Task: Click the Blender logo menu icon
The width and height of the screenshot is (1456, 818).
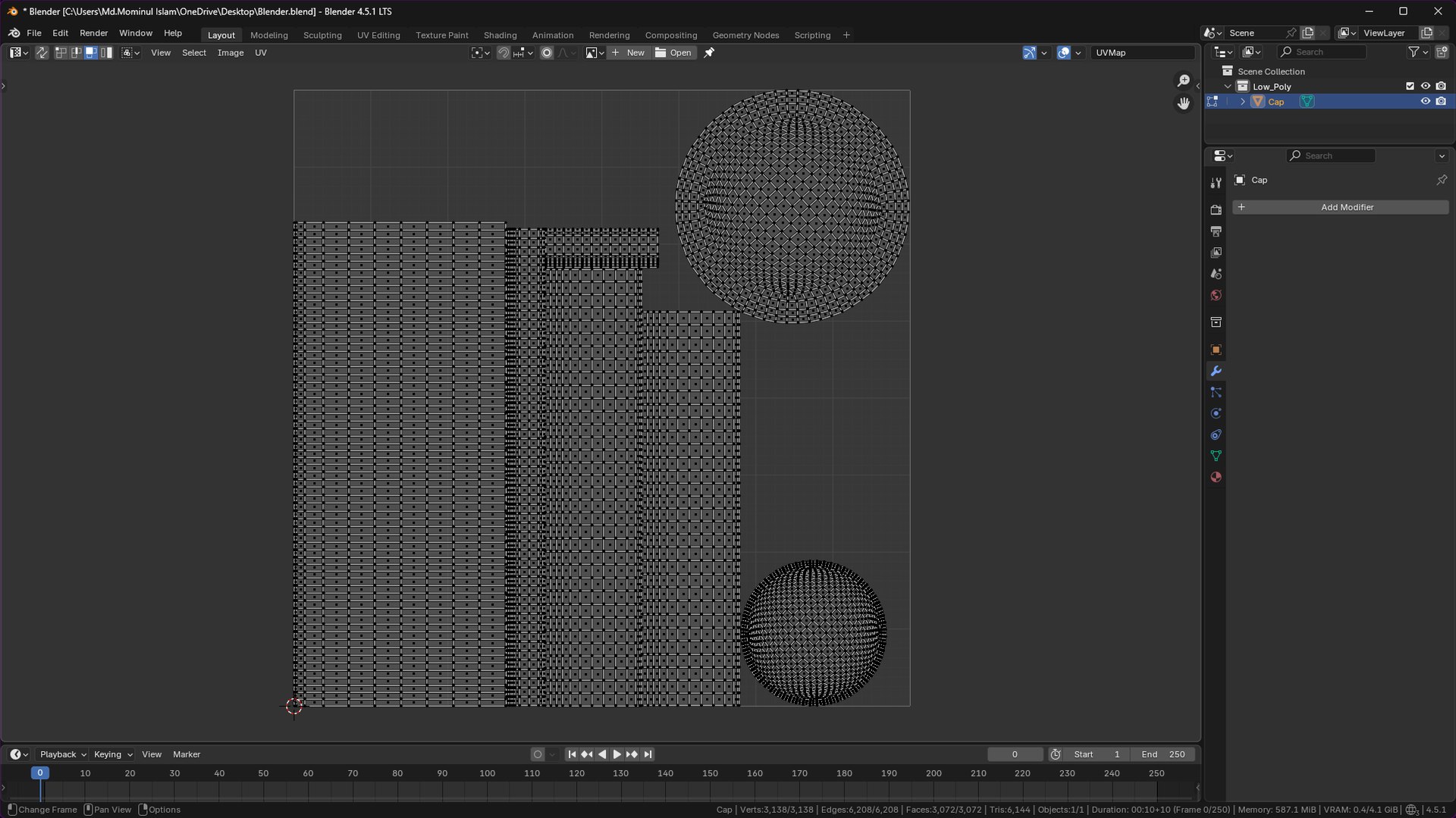Action: click(14, 33)
